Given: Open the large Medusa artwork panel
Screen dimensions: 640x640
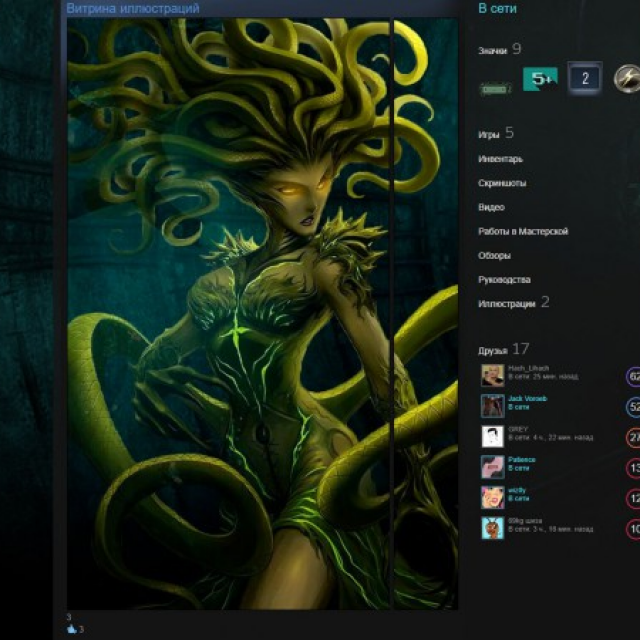Looking at the screenshot, I should point(228,313).
